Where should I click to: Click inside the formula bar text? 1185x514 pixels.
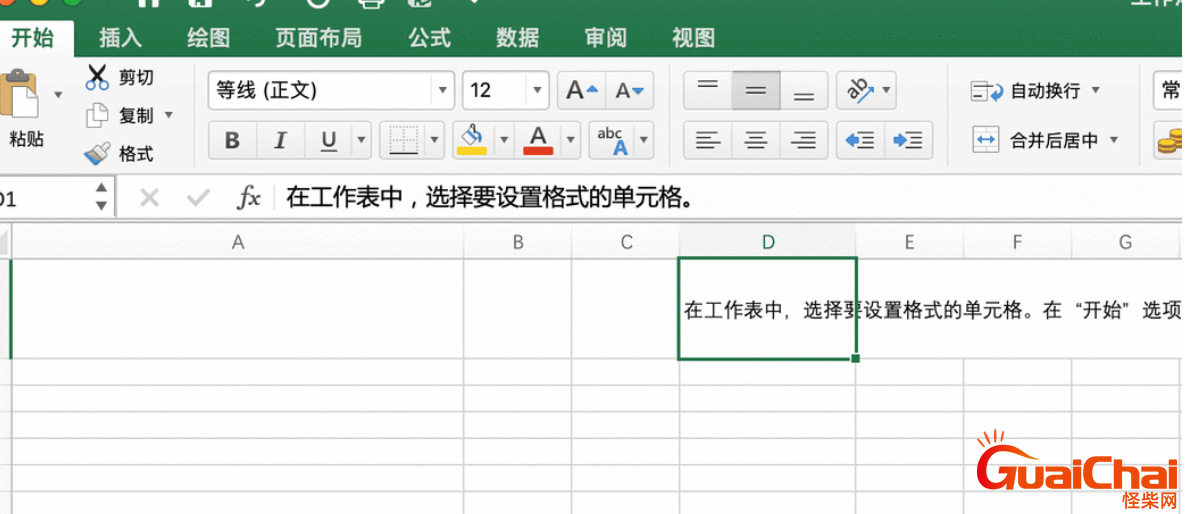tap(490, 198)
